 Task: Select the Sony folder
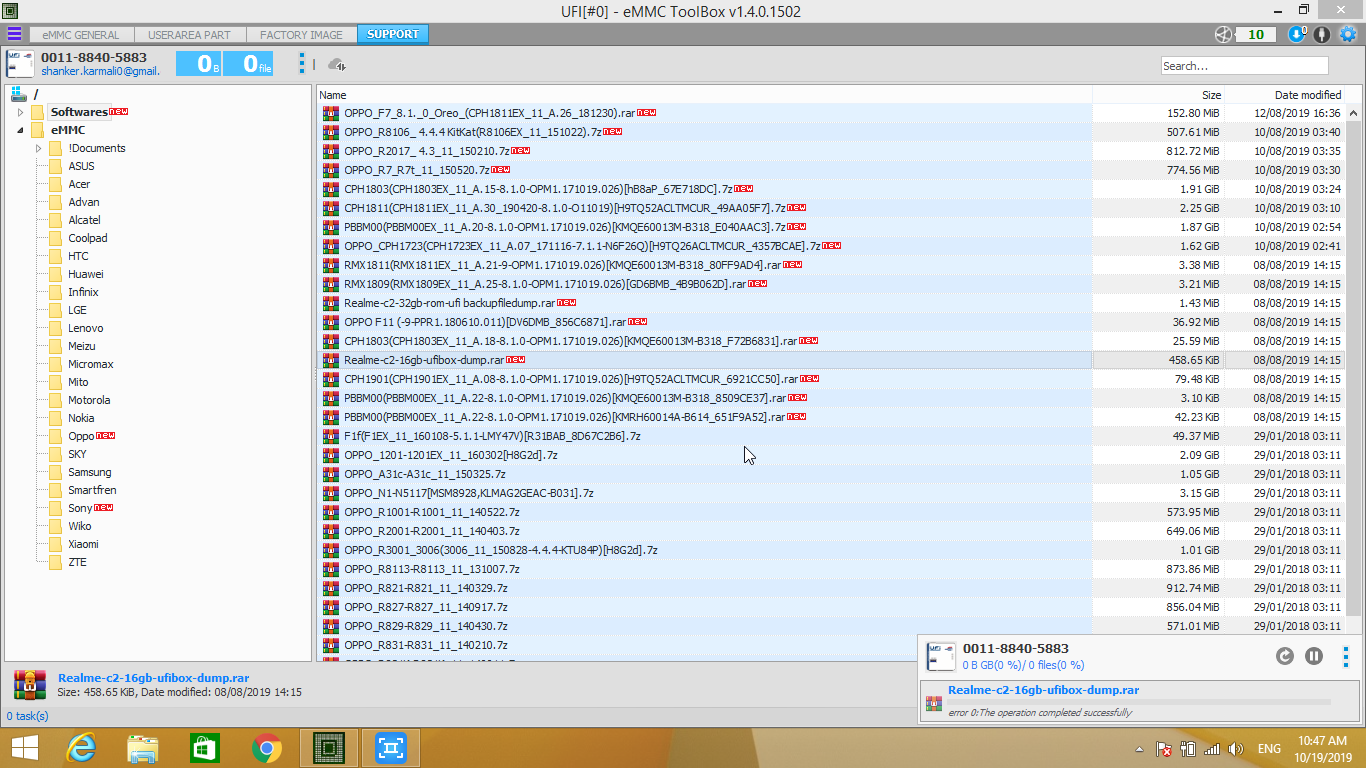coord(80,508)
